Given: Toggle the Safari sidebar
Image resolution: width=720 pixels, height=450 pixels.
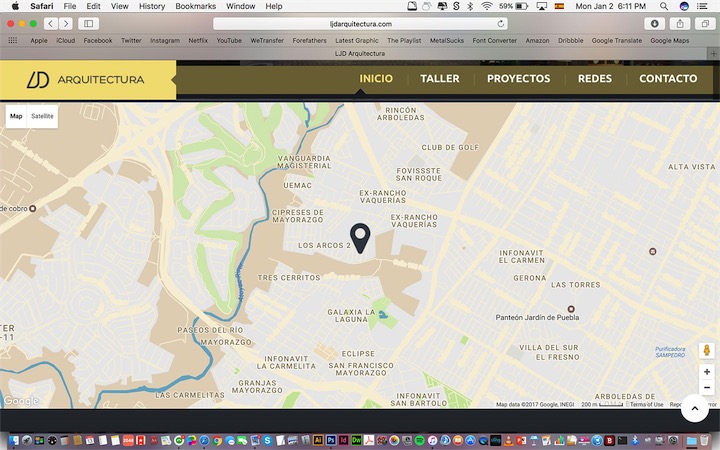Looking at the screenshot, I should 88,23.
